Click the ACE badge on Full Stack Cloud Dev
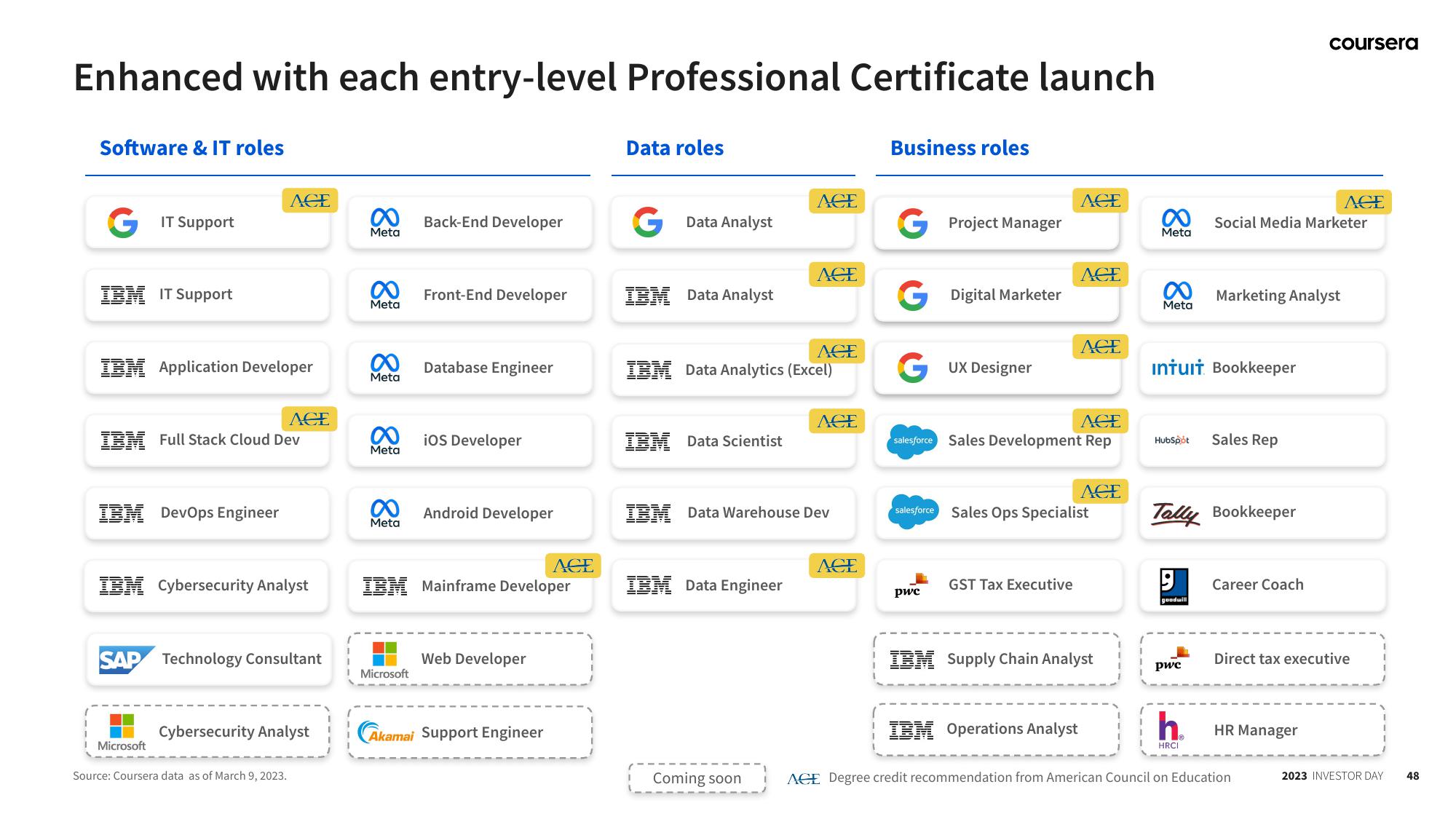The width and height of the screenshot is (1456, 819). (x=309, y=419)
